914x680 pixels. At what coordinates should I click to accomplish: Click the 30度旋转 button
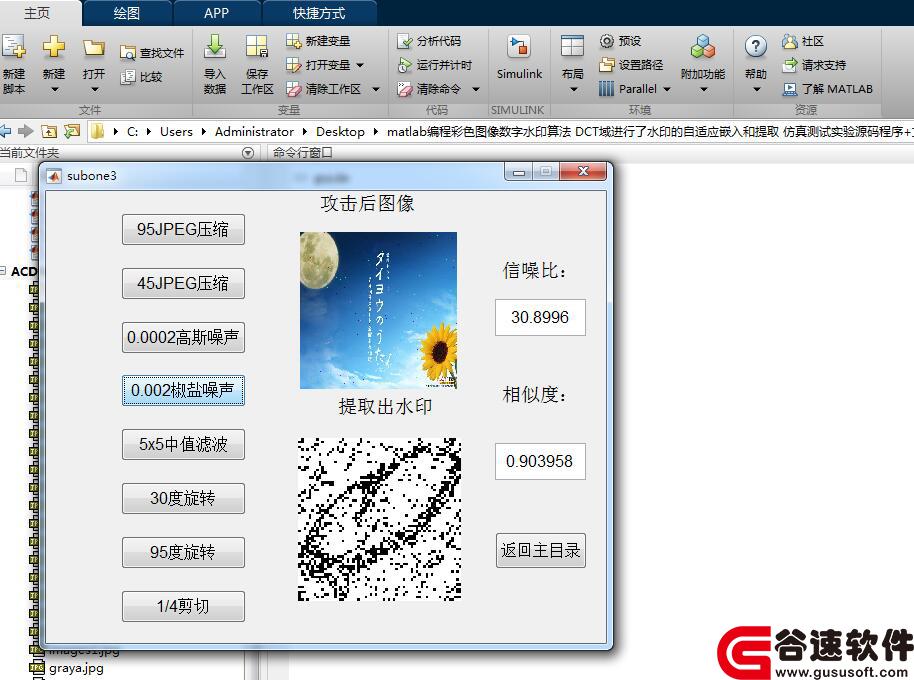coord(183,498)
